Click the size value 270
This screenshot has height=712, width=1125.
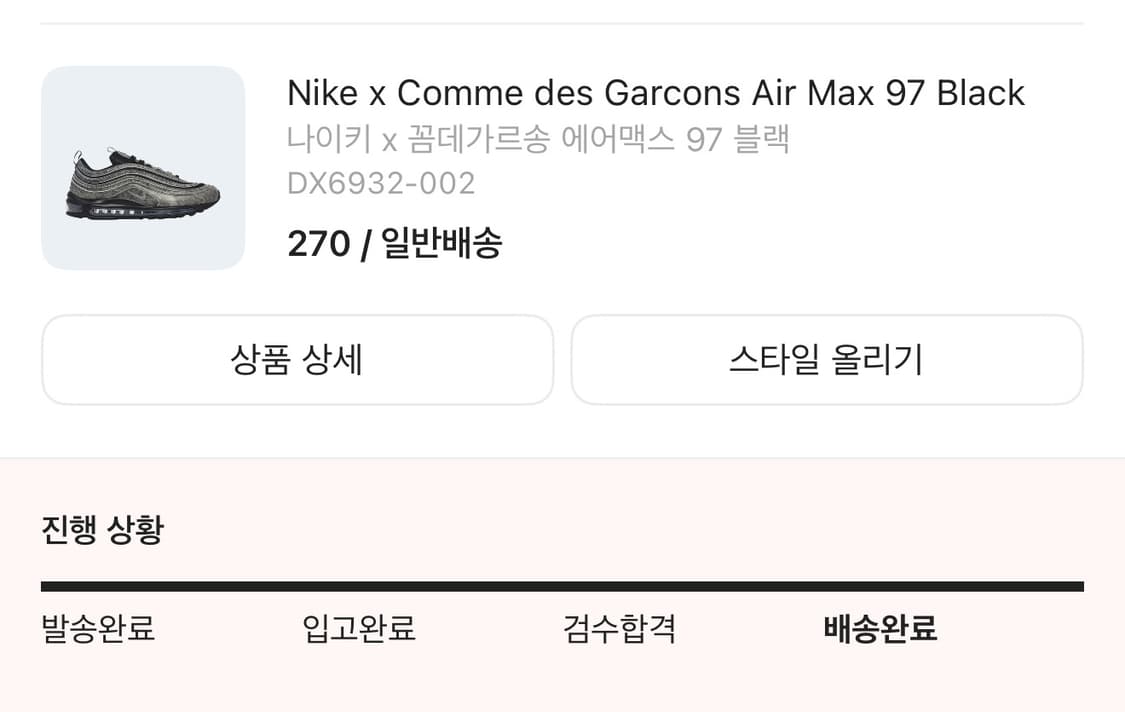click(x=318, y=243)
